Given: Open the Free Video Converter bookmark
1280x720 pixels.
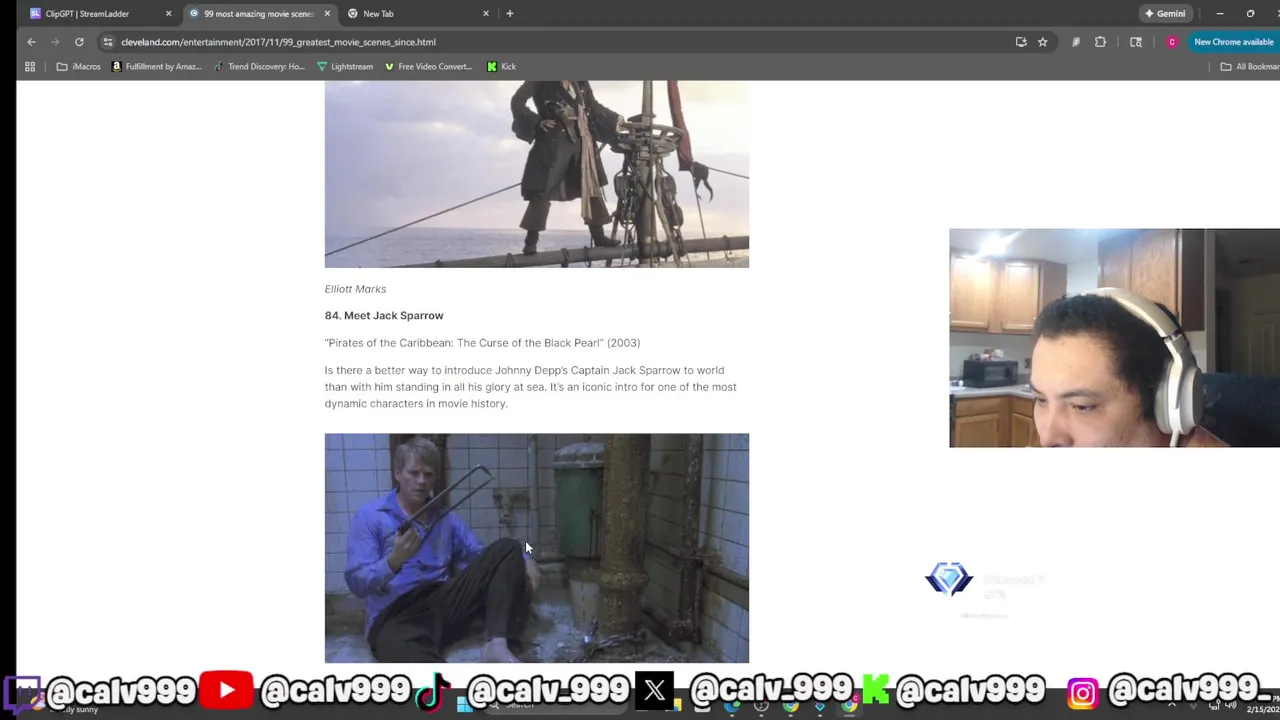Looking at the screenshot, I should click(x=428, y=67).
